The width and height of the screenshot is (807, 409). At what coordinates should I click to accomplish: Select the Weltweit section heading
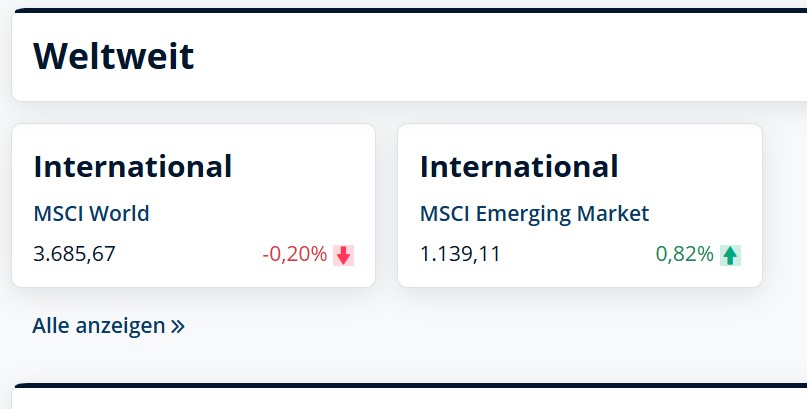[114, 56]
